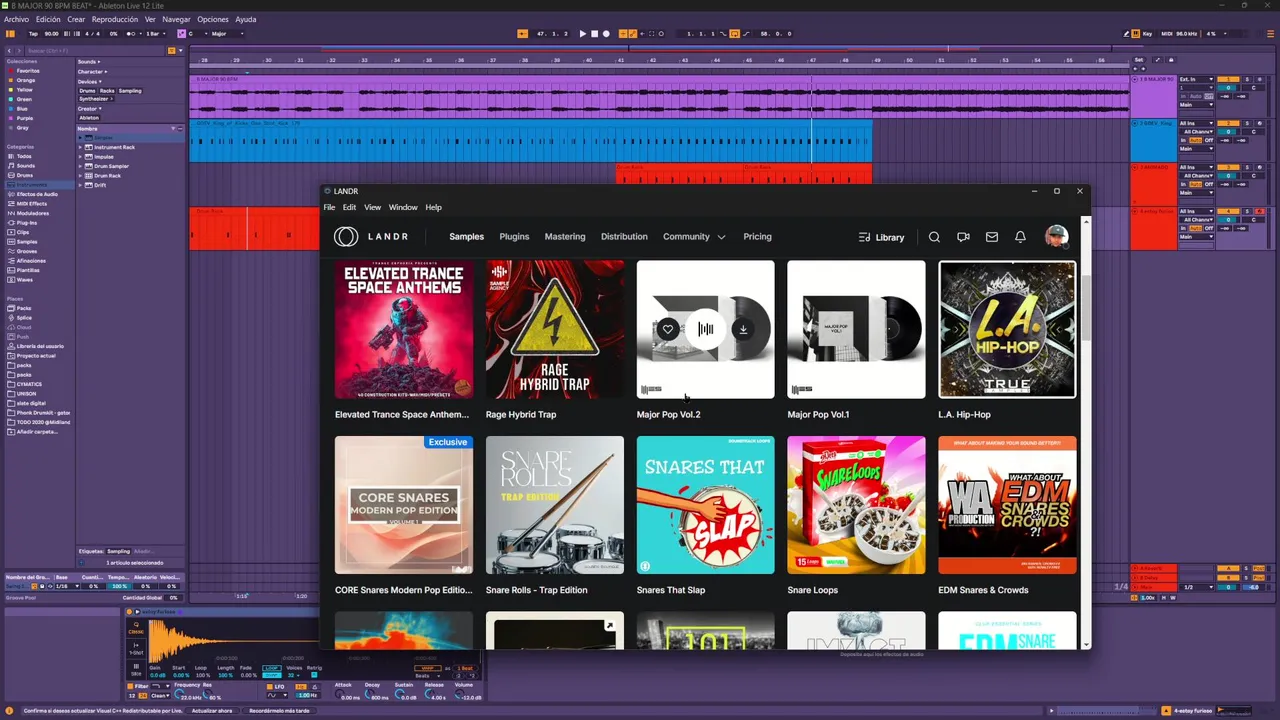Select the Drums category in browser
Viewport: 1280px width, 720px height.
(x=25, y=175)
